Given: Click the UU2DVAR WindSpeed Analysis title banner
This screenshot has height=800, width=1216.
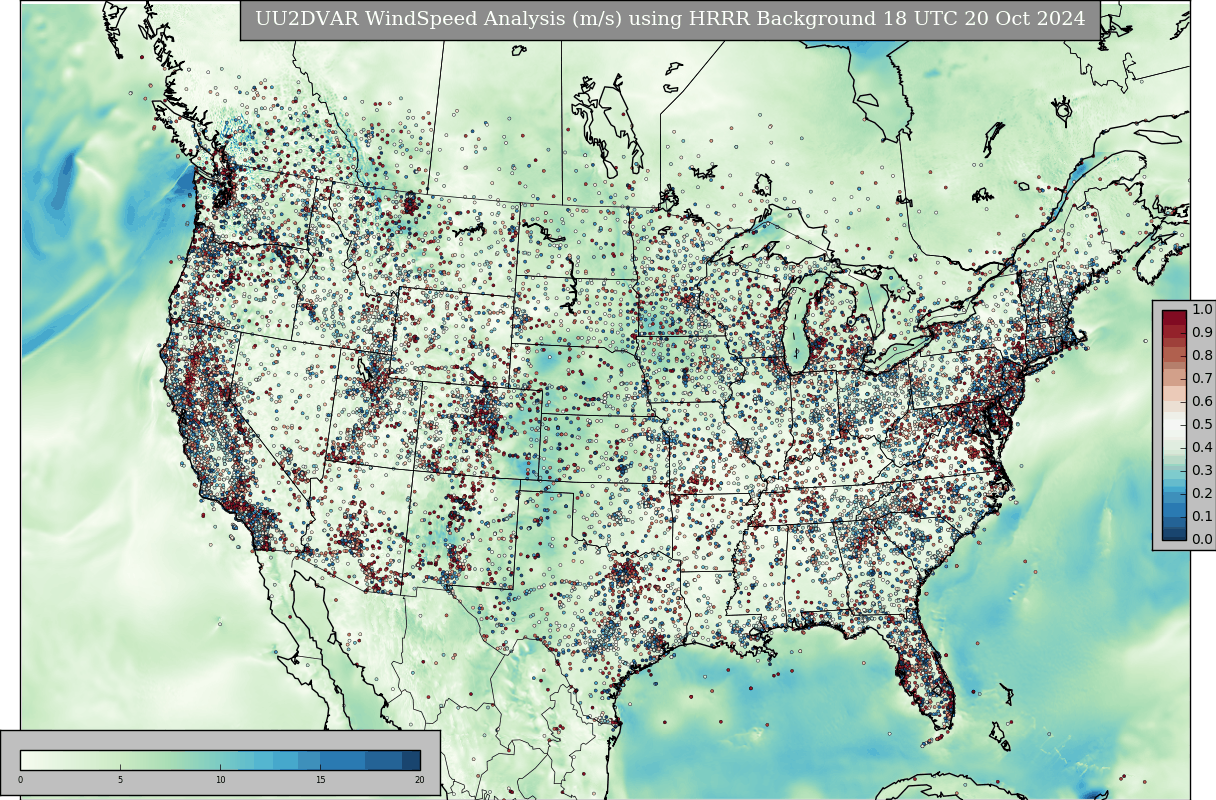Looking at the screenshot, I should (x=670, y=20).
